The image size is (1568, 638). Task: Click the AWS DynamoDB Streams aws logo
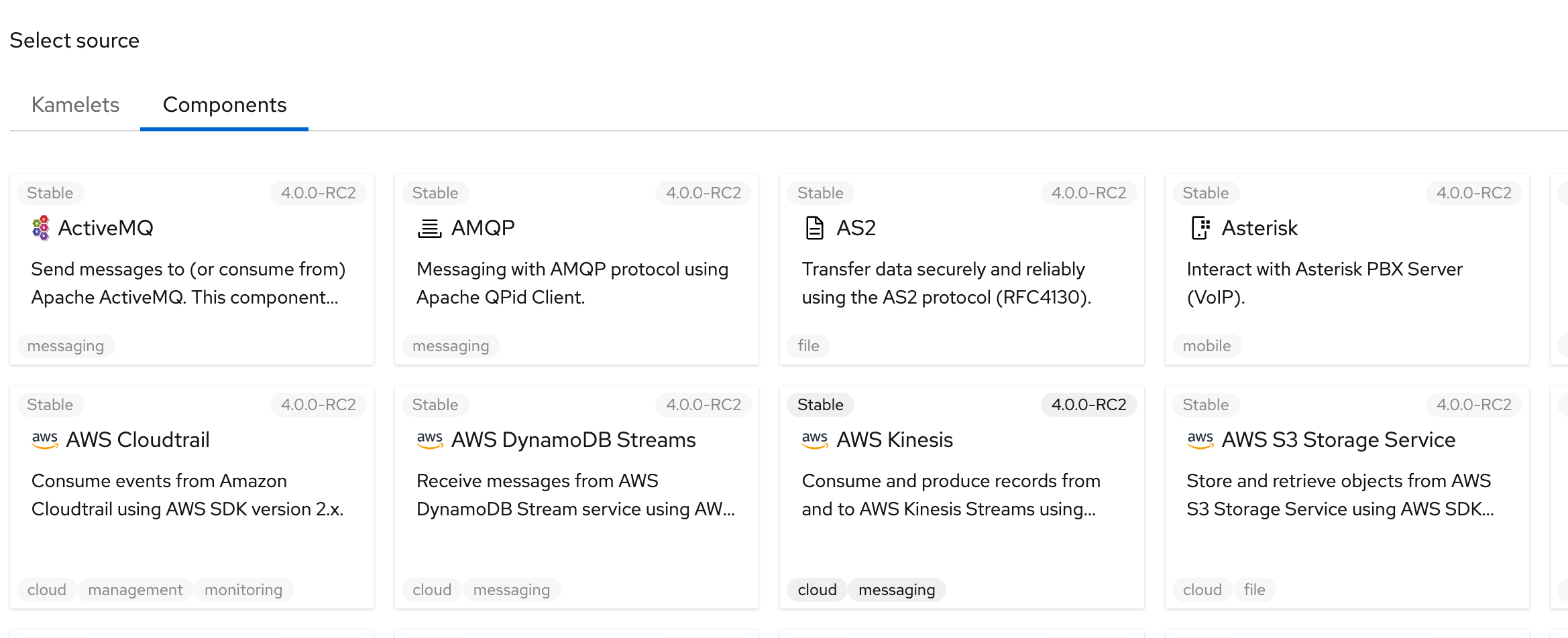pos(430,440)
